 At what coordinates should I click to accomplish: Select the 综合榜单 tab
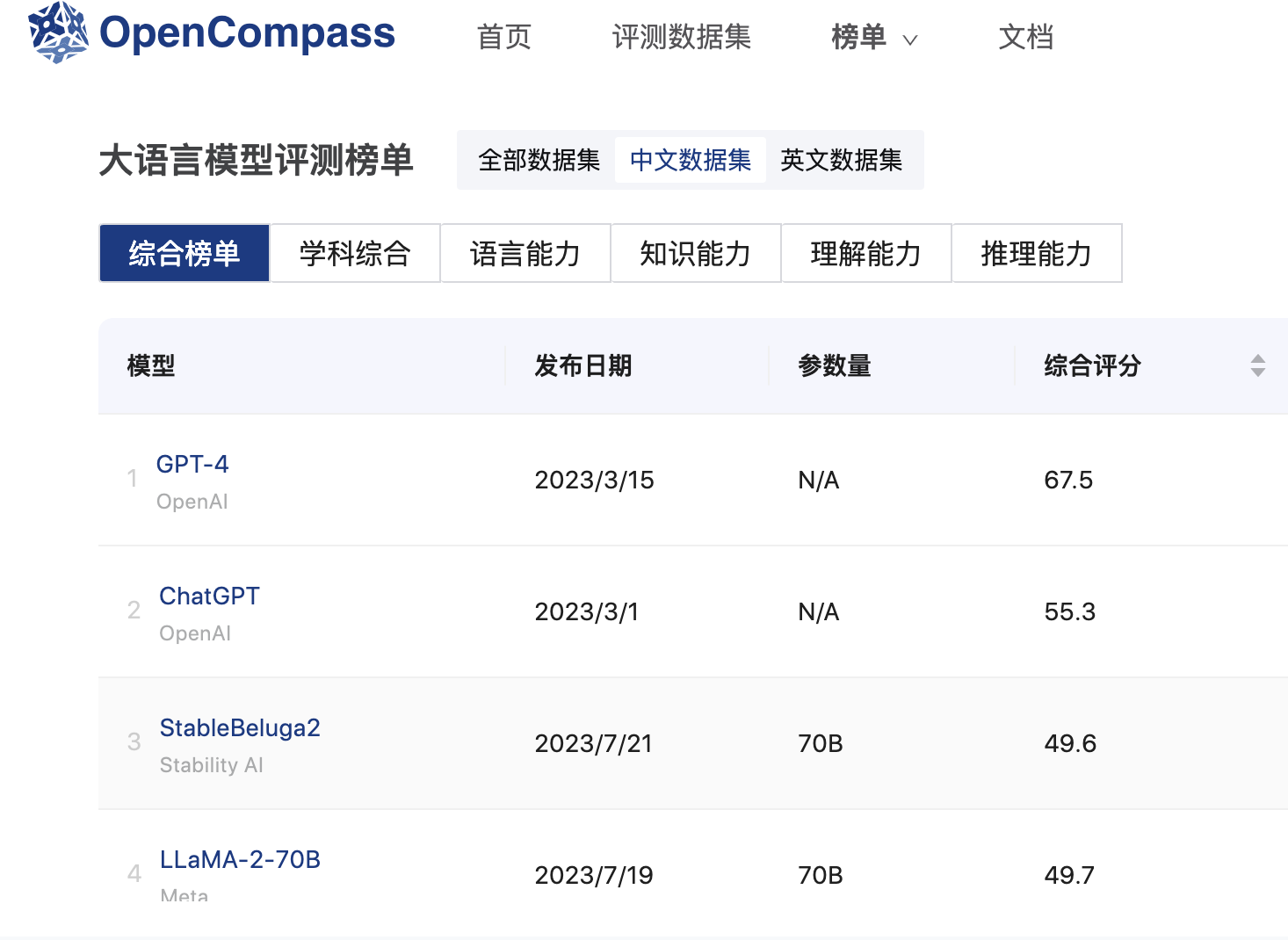pyautogui.click(x=185, y=253)
